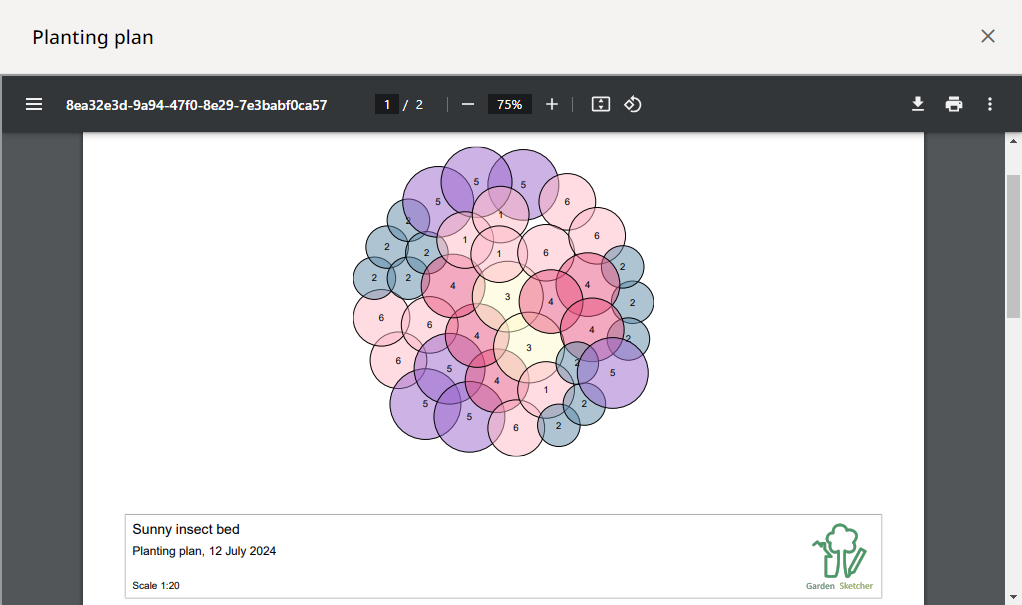The height and width of the screenshot is (605, 1022).
Task: Select the 75% zoom level field
Action: (x=509, y=104)
